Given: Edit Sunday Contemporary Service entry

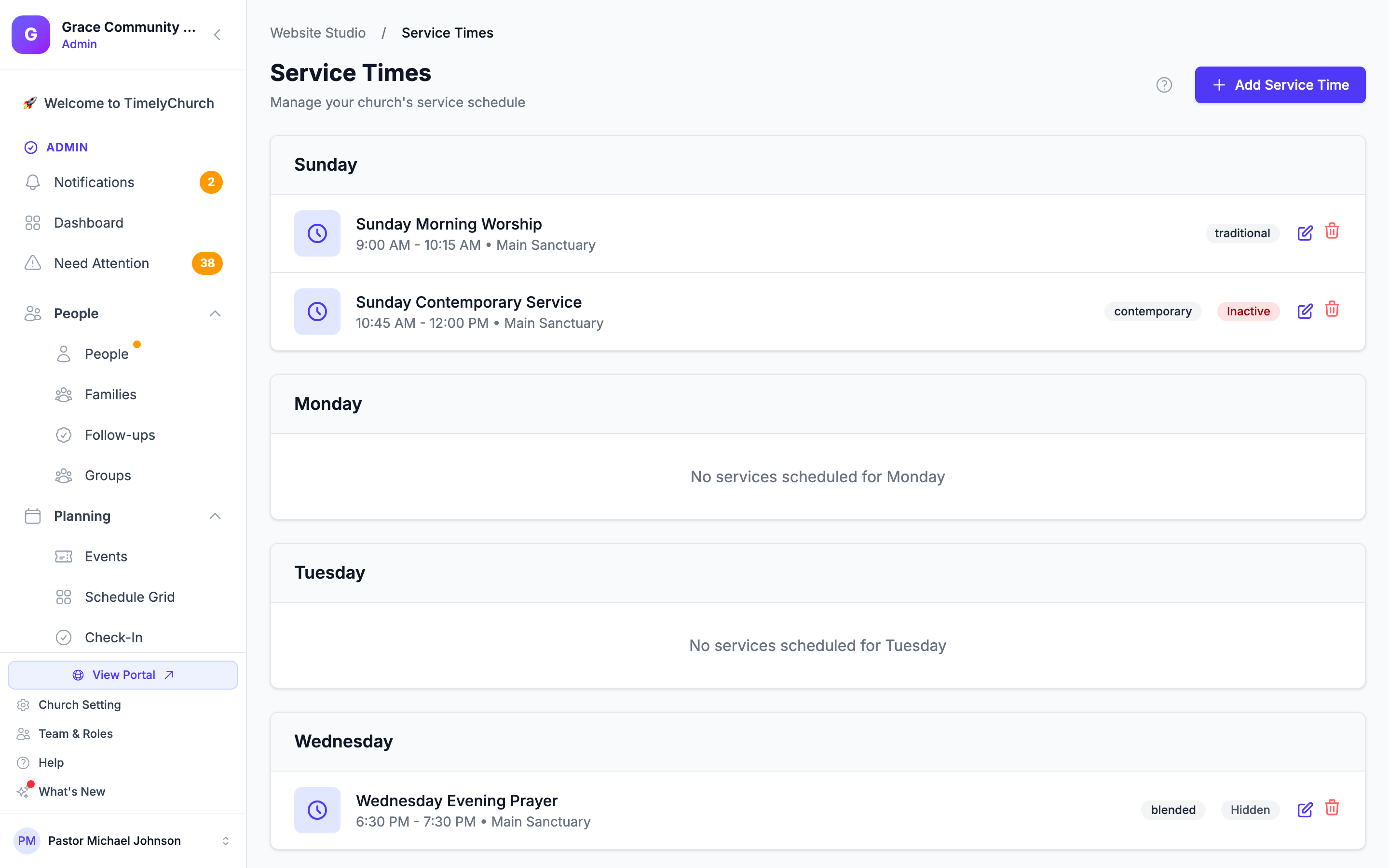Looking at the screenshot, I should tap(1305, 311).
